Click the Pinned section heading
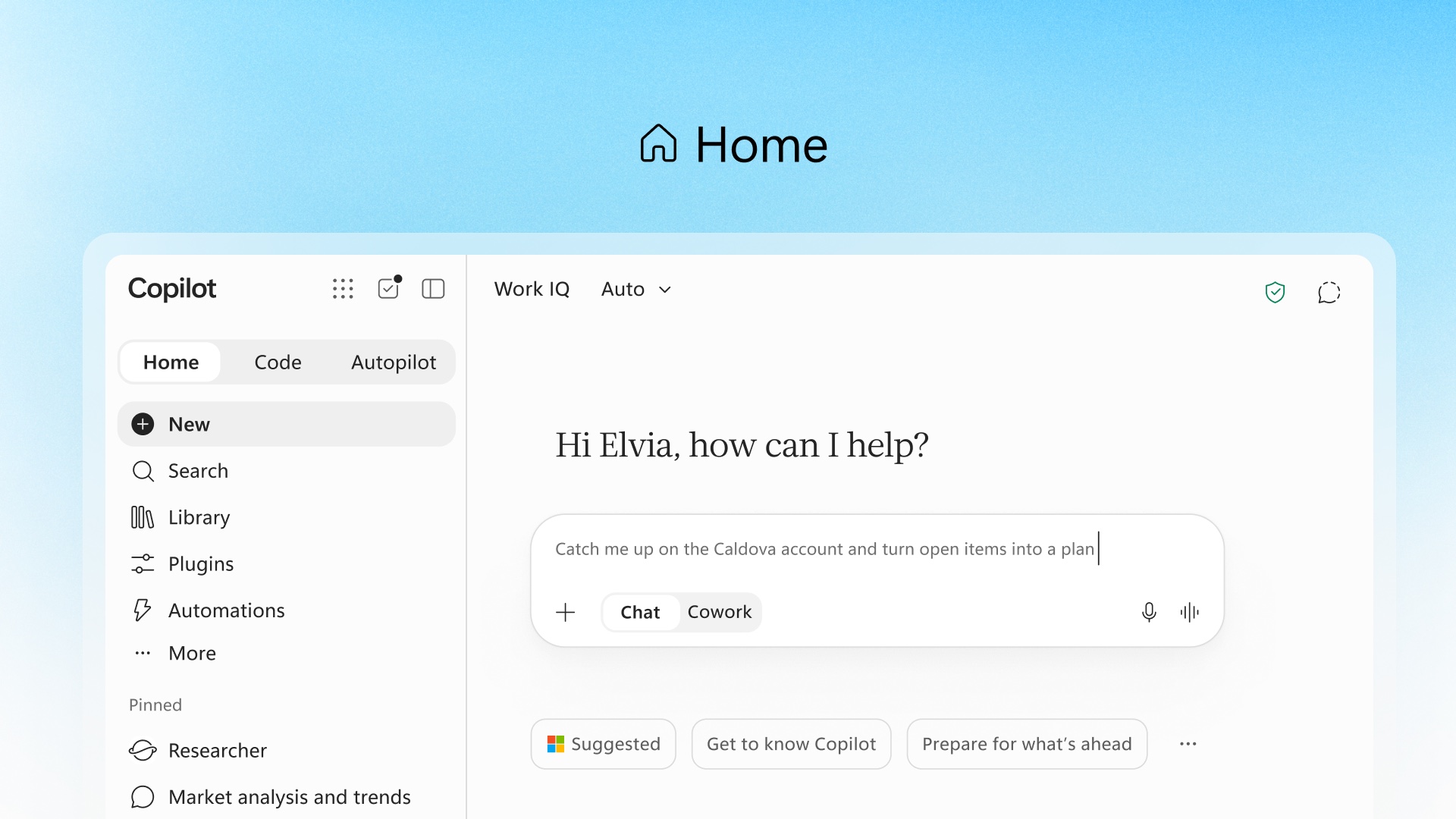 pyautogui.click(x=155, y=705)
